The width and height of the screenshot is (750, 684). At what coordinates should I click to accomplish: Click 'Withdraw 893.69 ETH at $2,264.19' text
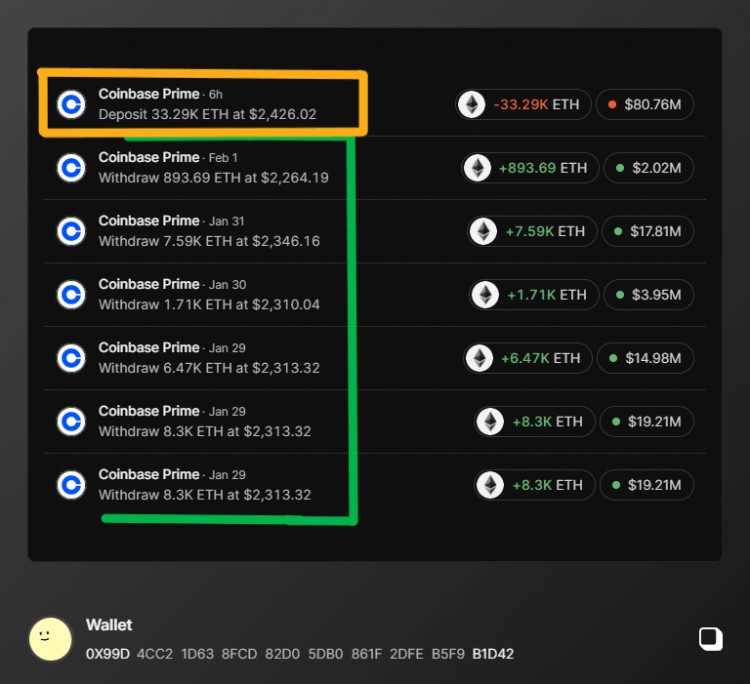213,178
